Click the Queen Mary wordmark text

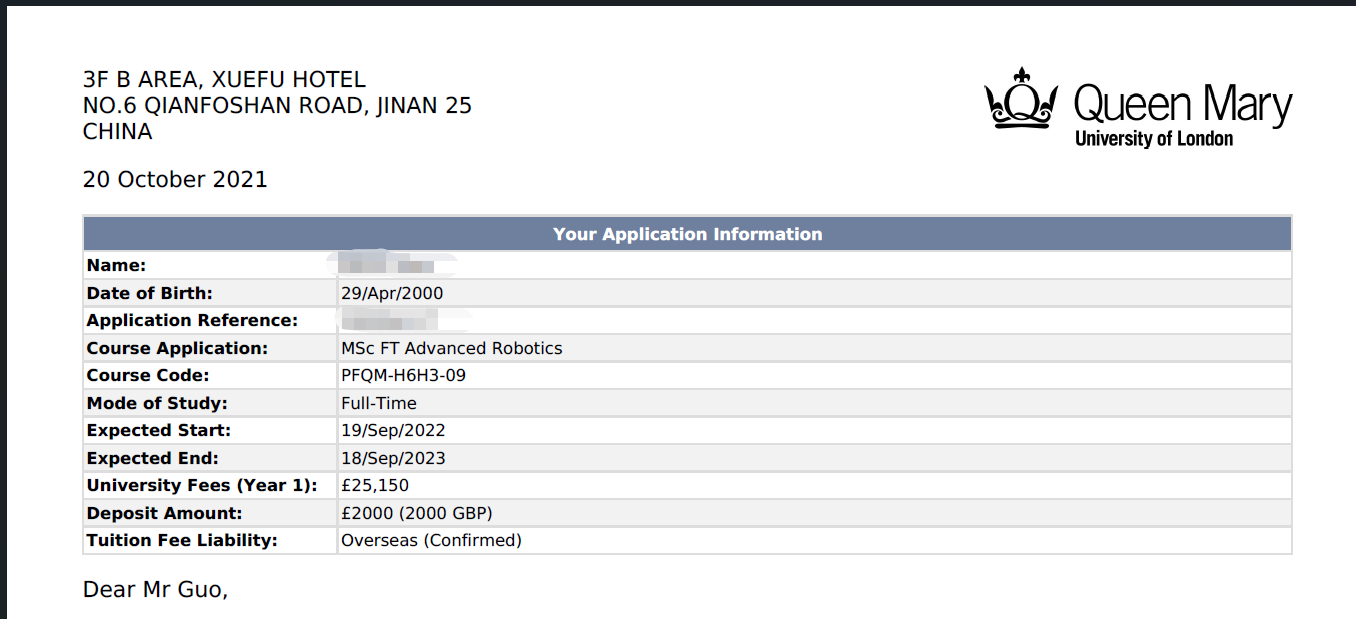click(x=1182, y=105)
